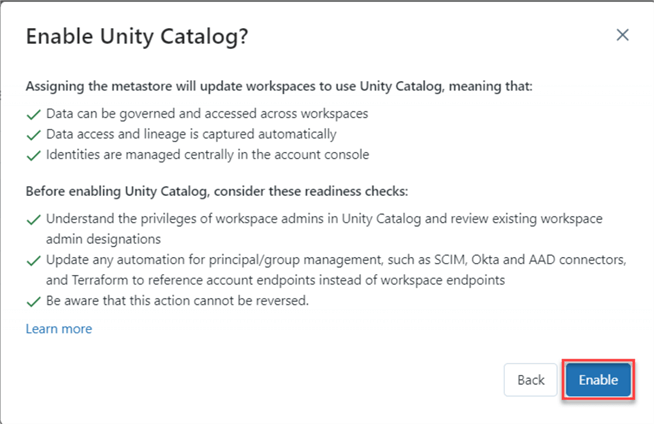Click checkmark beside "Understand the privileges"
Screen dimensions: 654x424
(x=33, y=217)
